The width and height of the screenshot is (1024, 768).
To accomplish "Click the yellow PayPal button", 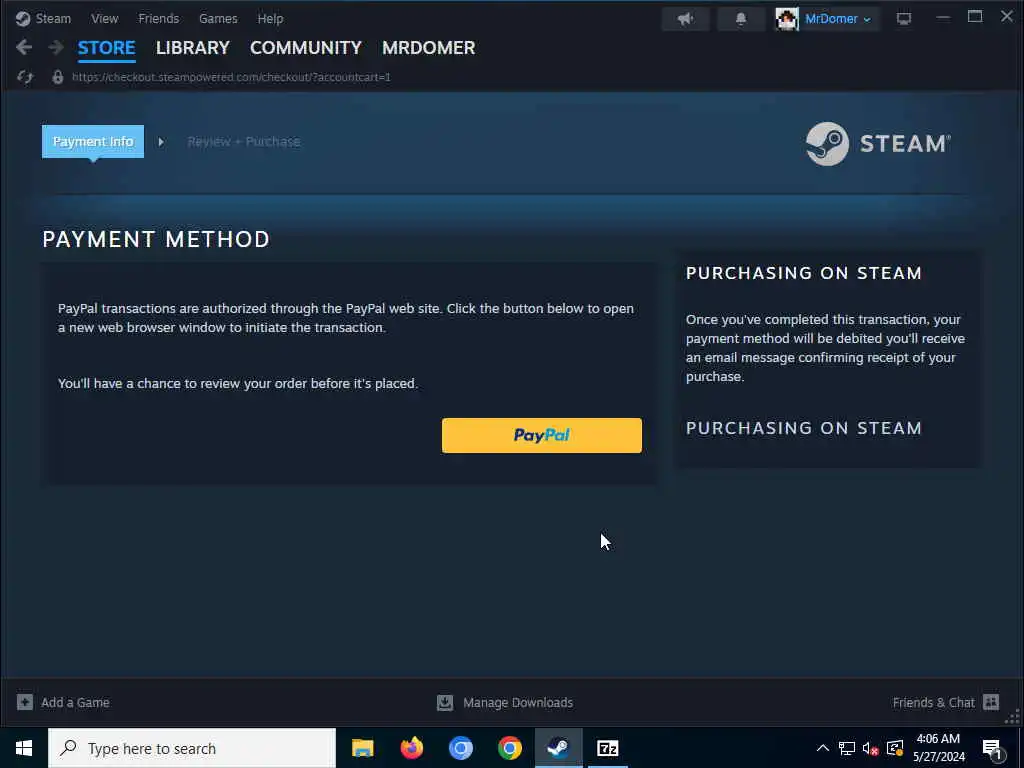I will [541, 435].
